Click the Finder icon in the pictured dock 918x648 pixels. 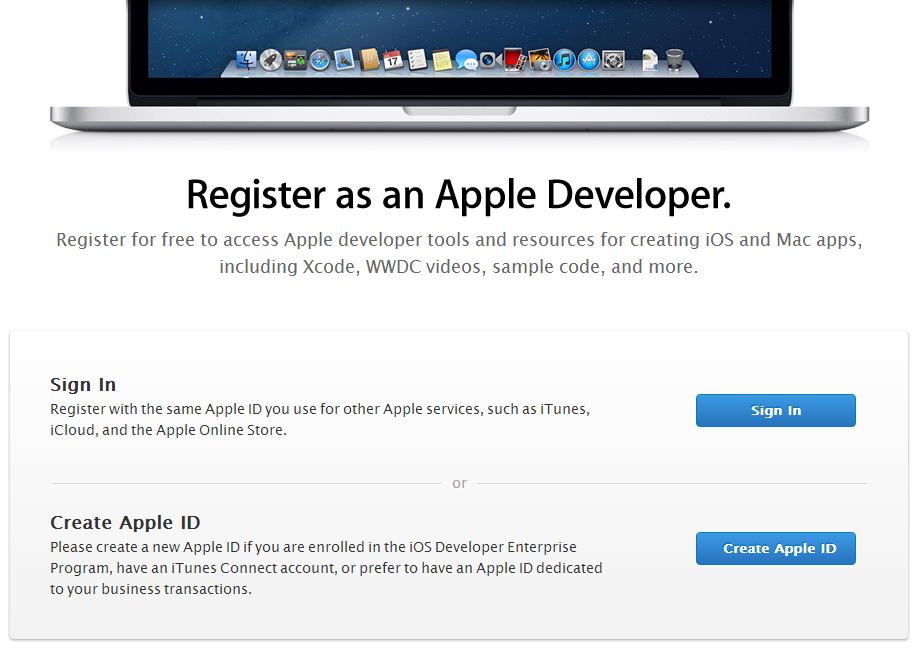(246, 60)
